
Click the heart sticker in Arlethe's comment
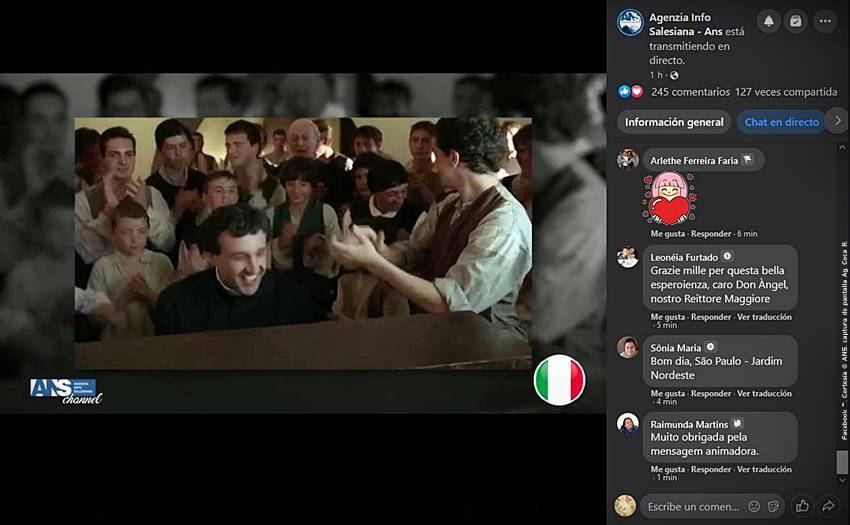click(x=669, y=199)
